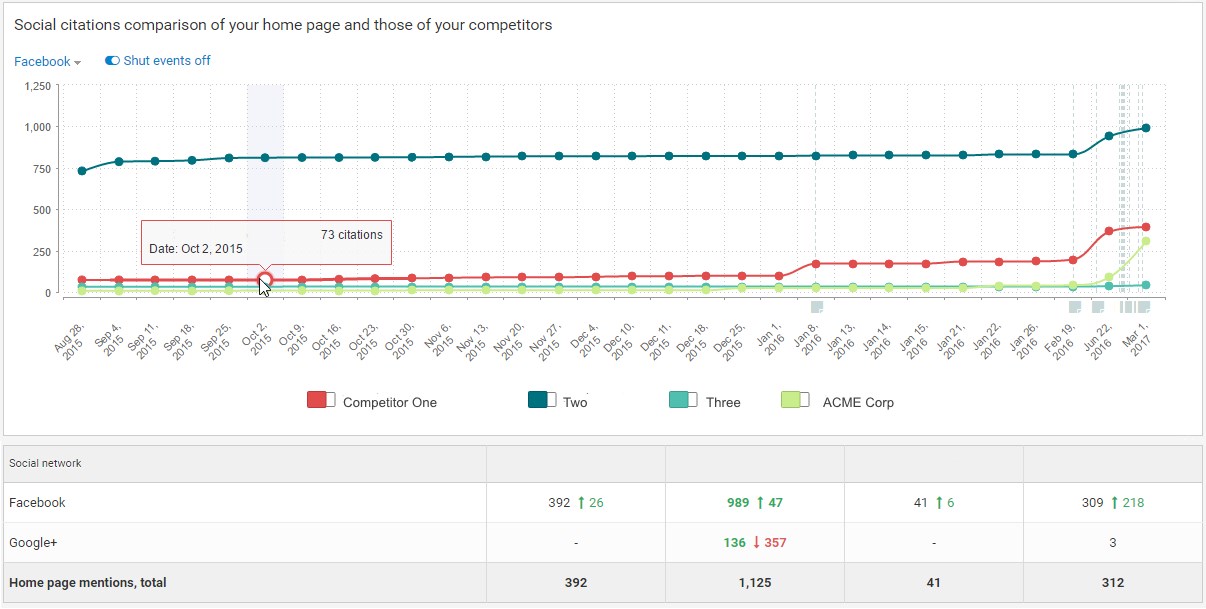Select the Facebook row in the table
Viewport: 1206px width, 609px height.
38,503
